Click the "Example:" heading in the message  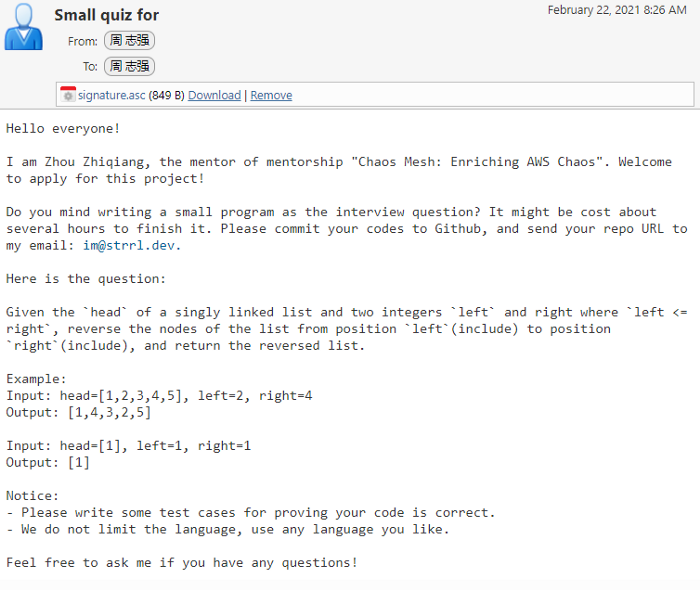click(36, 379)
